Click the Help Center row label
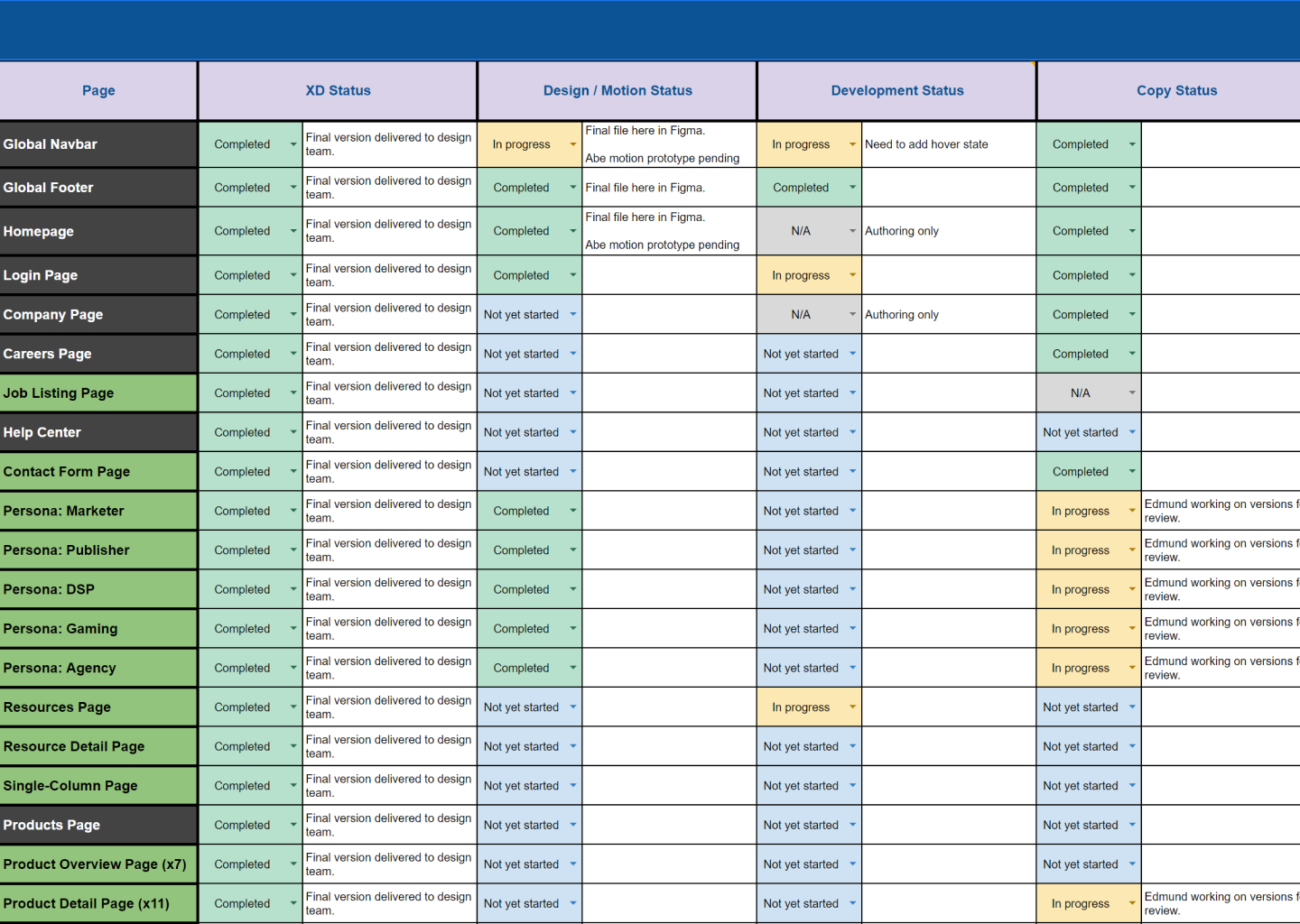Screen dimensions: 1300x924 [98, 432]
